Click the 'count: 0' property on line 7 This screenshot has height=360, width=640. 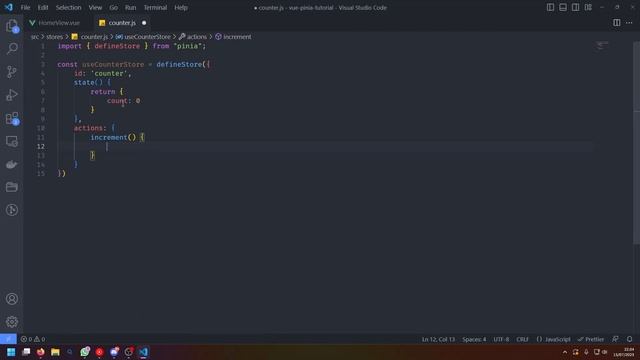(x=123, y=101)
